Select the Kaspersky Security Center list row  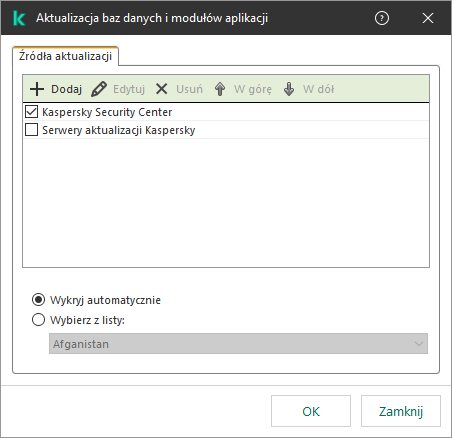[226, 112]
